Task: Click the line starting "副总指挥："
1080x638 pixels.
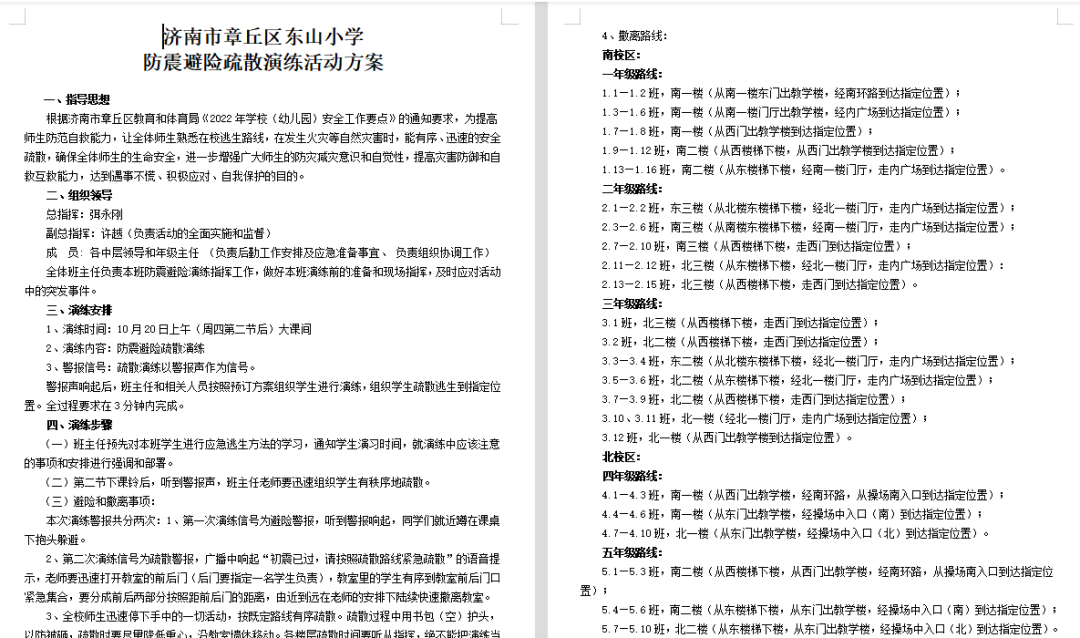Action: pos(159,234)
